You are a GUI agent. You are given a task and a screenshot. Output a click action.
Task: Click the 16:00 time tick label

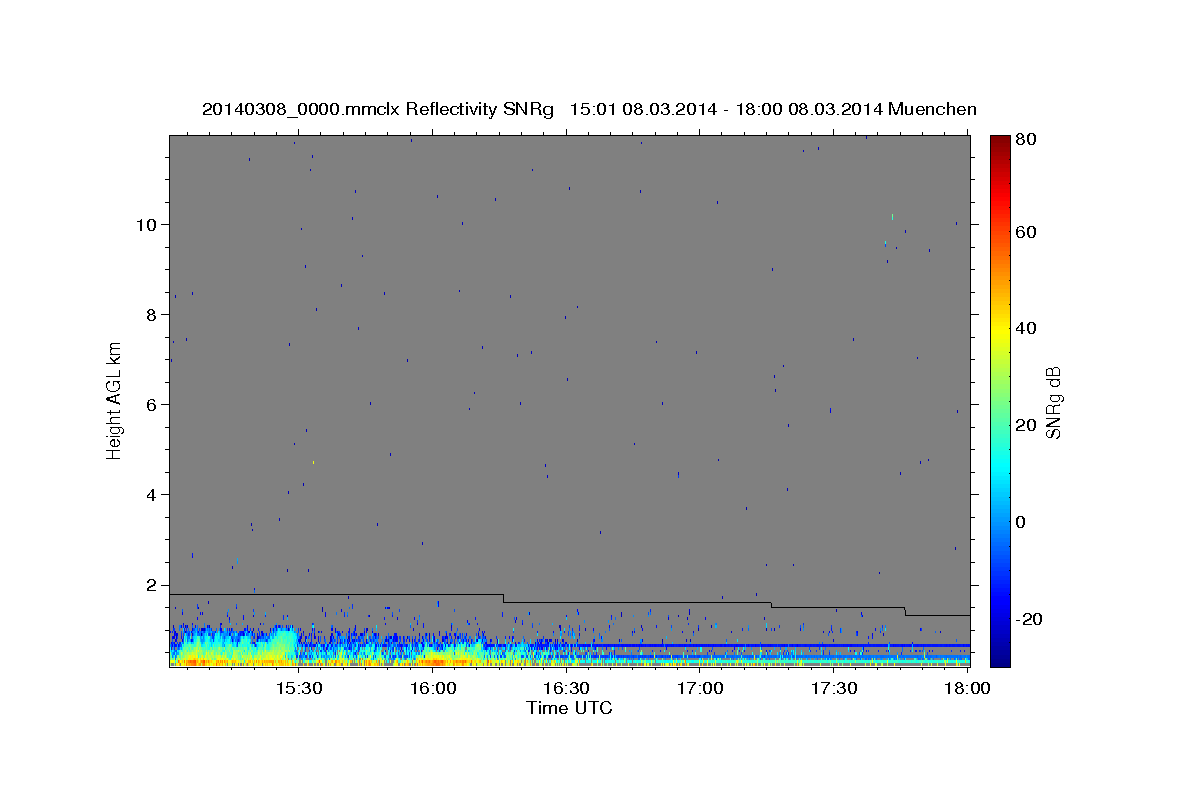[x=433, y=689]
